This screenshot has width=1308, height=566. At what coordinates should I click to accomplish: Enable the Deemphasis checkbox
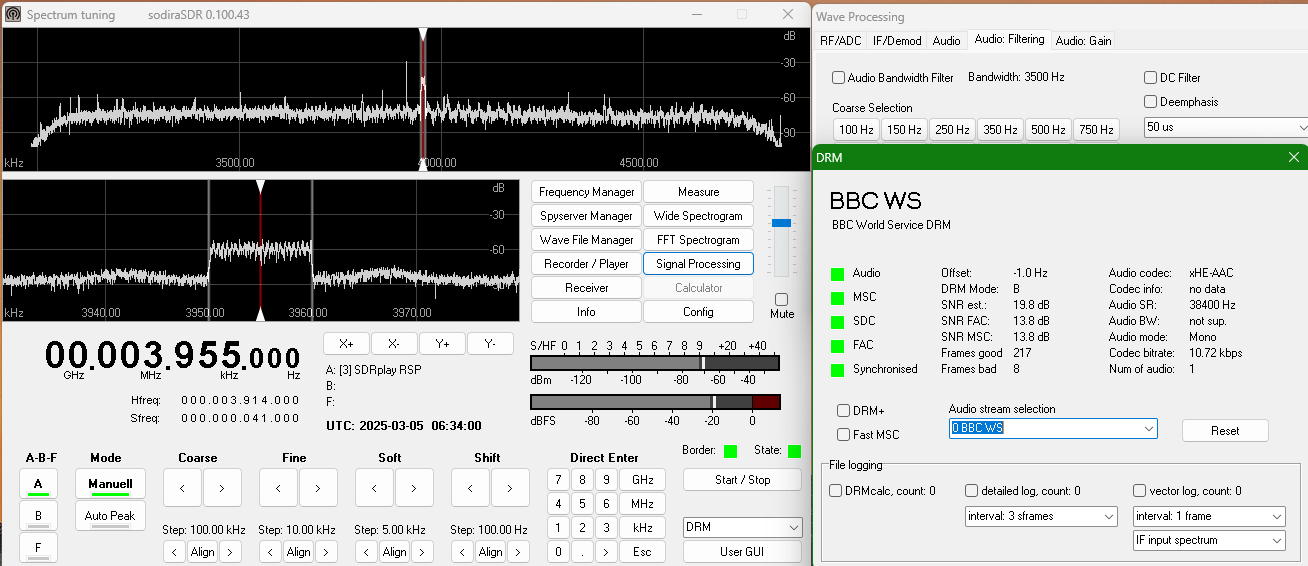1151,101
